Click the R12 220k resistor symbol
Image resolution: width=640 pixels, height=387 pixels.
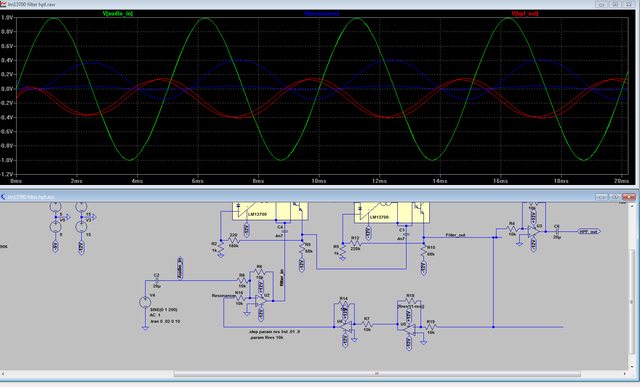coord(355,243)
